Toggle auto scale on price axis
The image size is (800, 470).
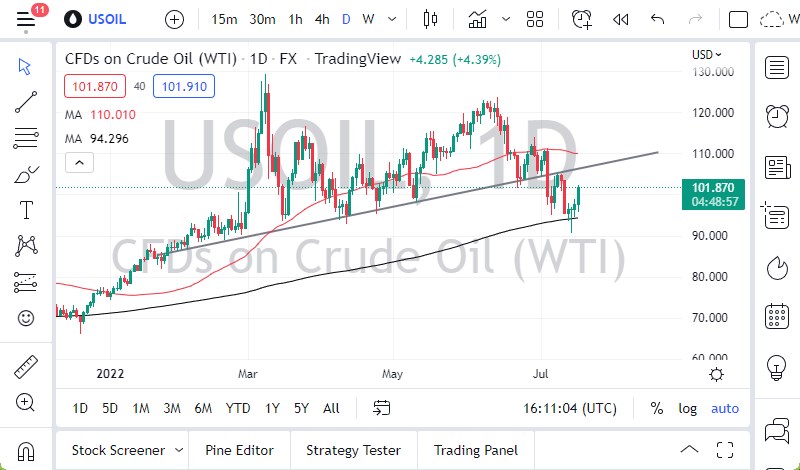725,408
